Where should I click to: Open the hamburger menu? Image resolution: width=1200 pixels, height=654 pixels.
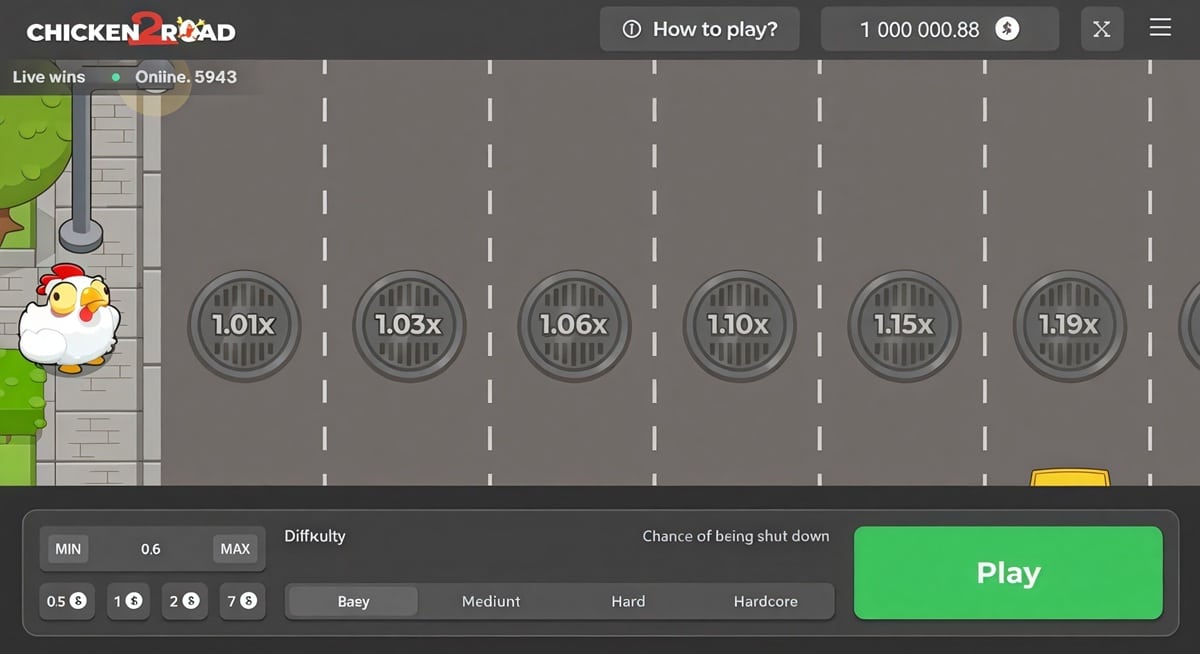pos(1160,29)
